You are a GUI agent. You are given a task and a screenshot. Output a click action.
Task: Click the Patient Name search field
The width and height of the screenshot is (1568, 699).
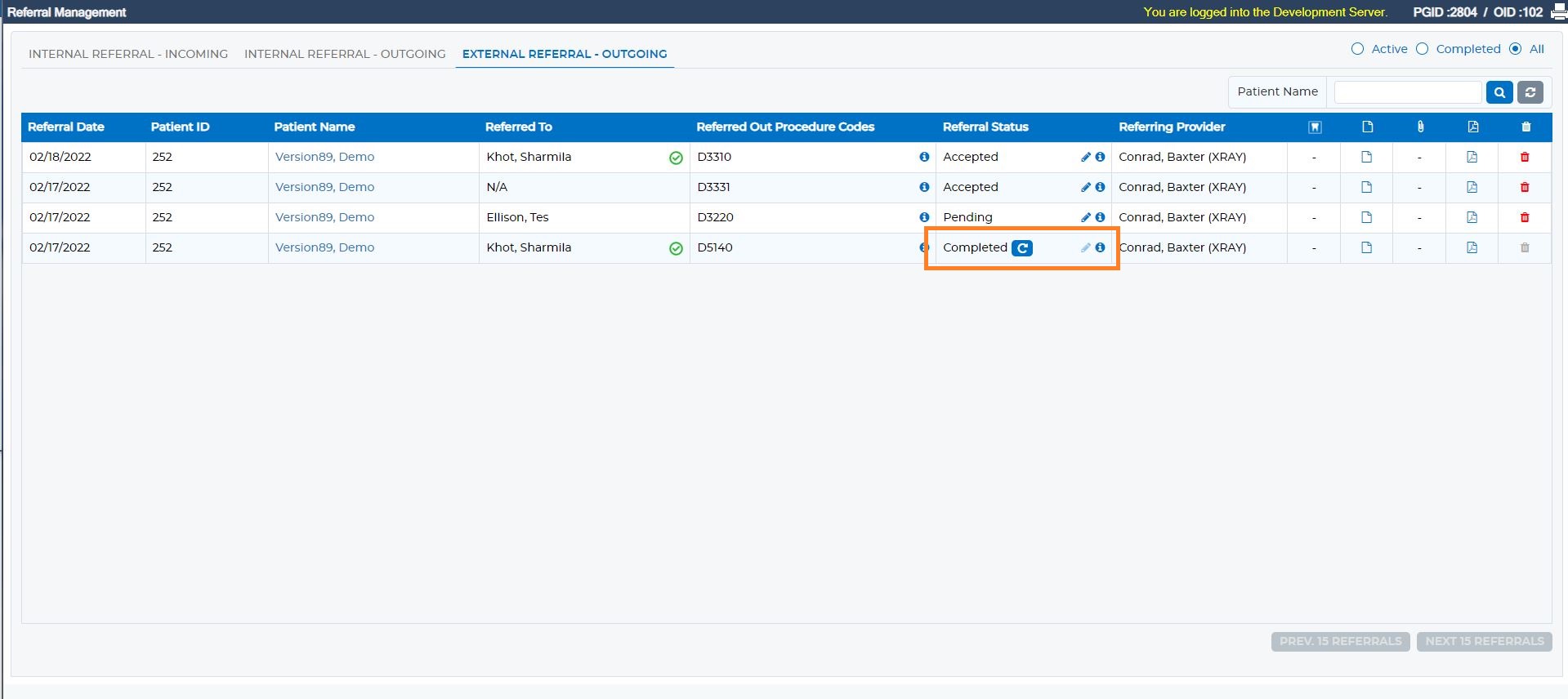(1408, 92)
